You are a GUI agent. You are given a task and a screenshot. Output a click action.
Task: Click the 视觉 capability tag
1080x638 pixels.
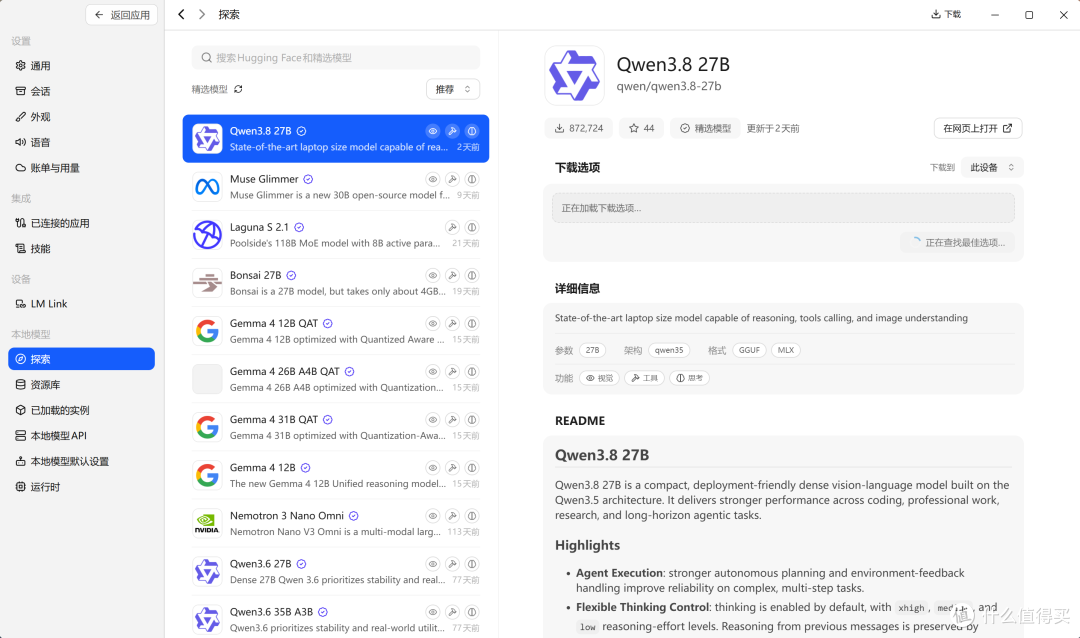(x=599, y=378)
